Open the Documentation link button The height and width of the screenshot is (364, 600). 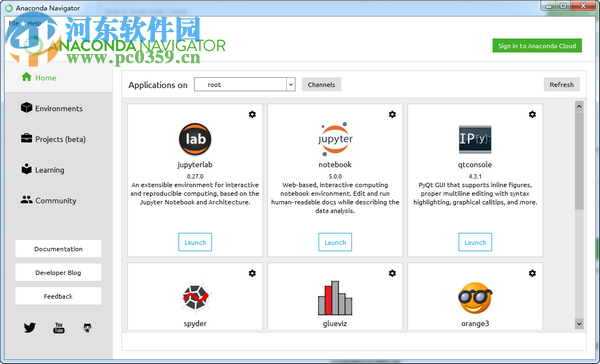coord(58,249)
